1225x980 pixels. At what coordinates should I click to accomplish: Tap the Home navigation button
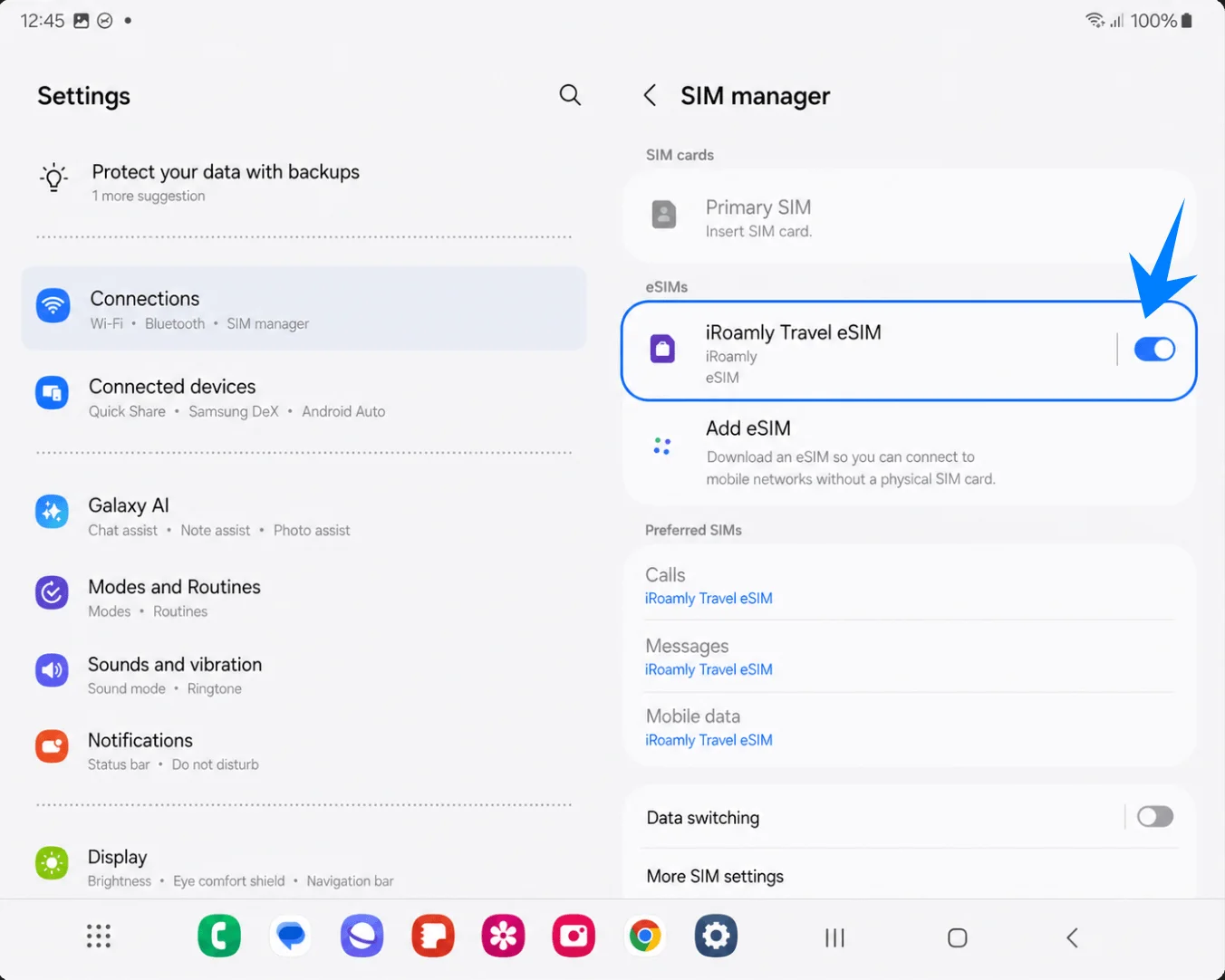point(958,937)
